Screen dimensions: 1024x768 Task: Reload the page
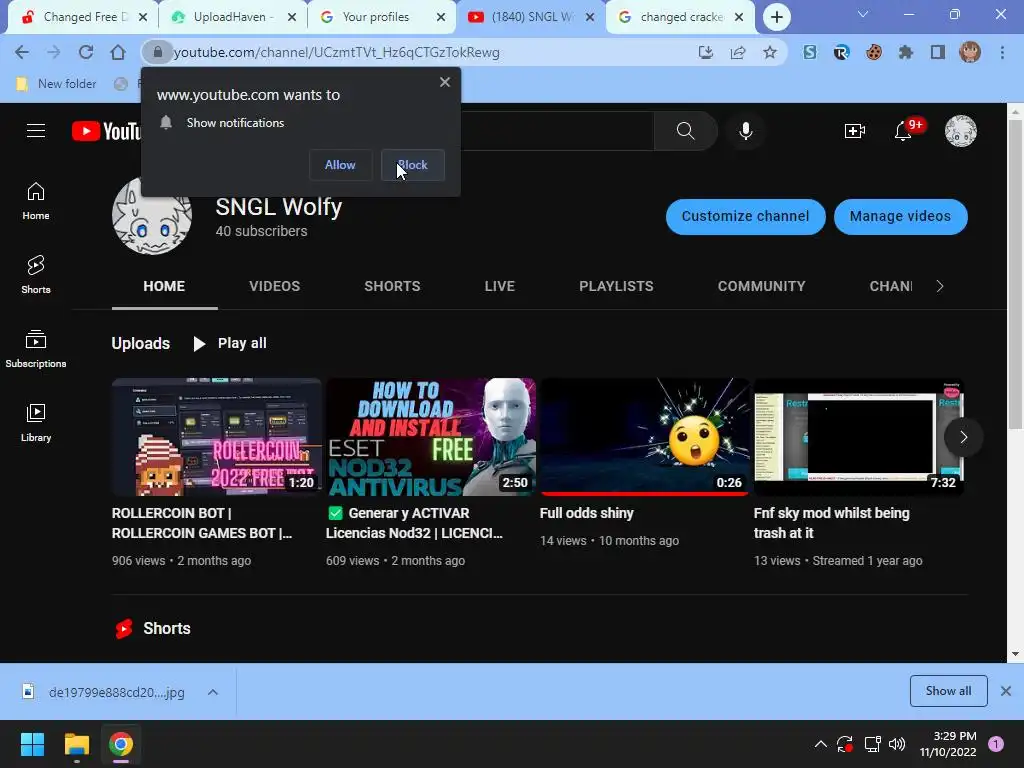point(86,52)
